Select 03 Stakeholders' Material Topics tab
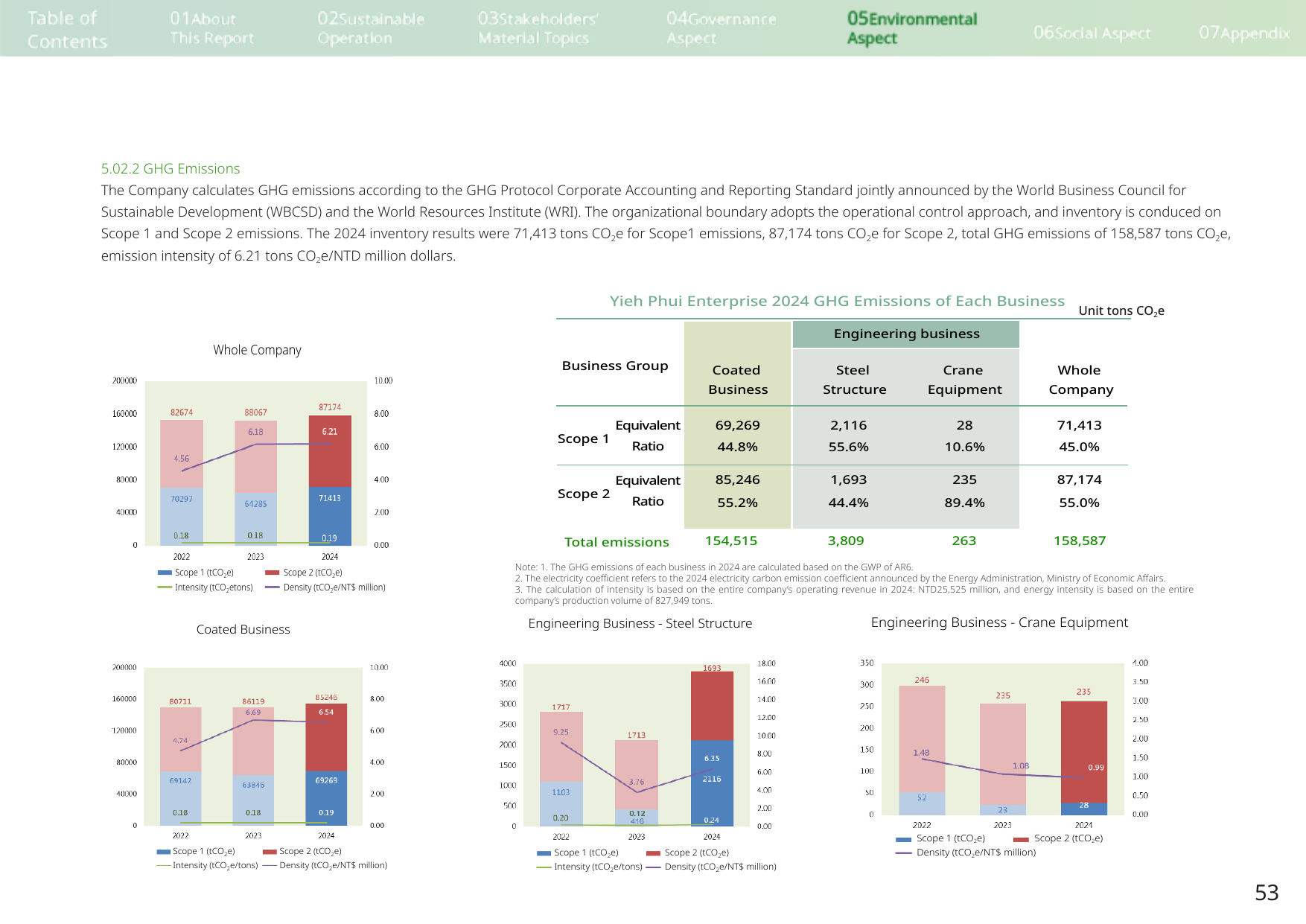This screenshot has width=1306, height=924. [538, 28]
